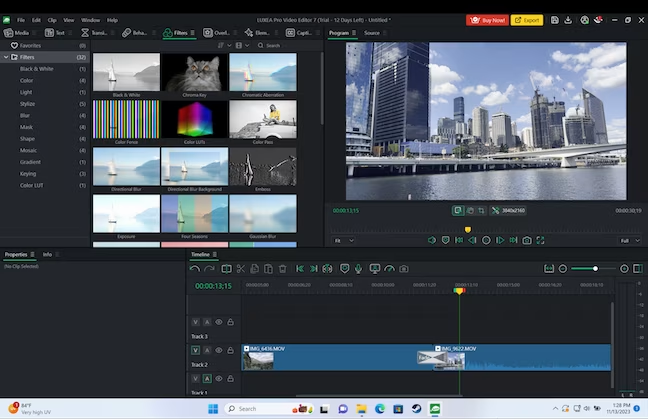648x419 pixels.
Task: Click the volume speaker icon under preview
Action: point(432,240)
